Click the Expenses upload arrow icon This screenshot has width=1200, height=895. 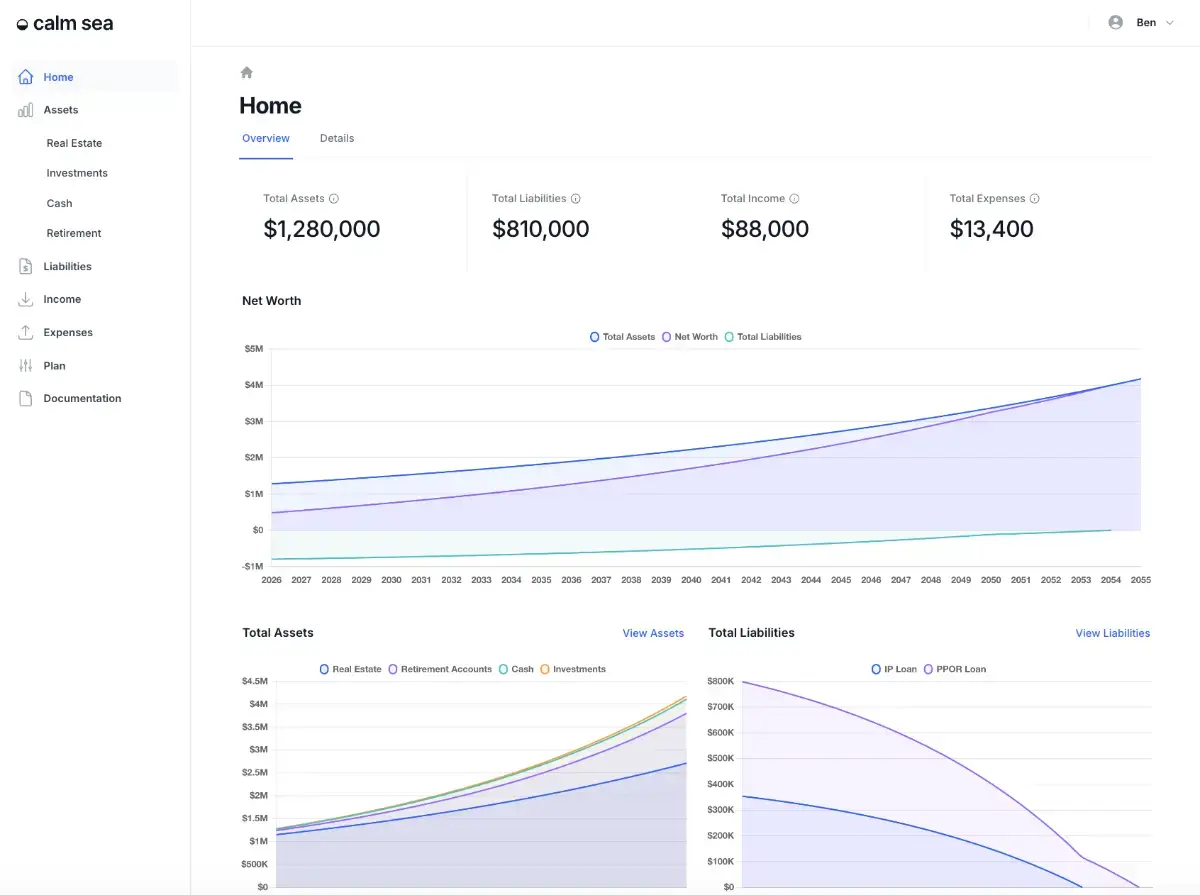pos(26,332)
